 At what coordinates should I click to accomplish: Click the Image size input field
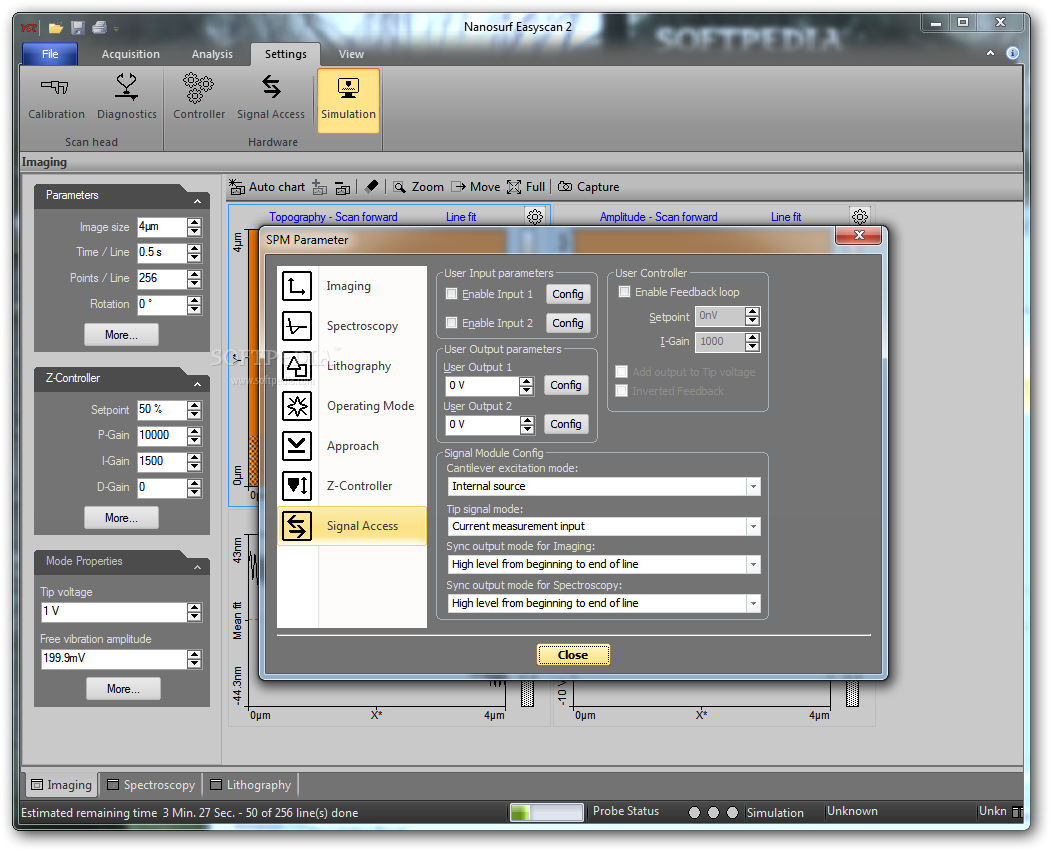(x=162, y=227)
